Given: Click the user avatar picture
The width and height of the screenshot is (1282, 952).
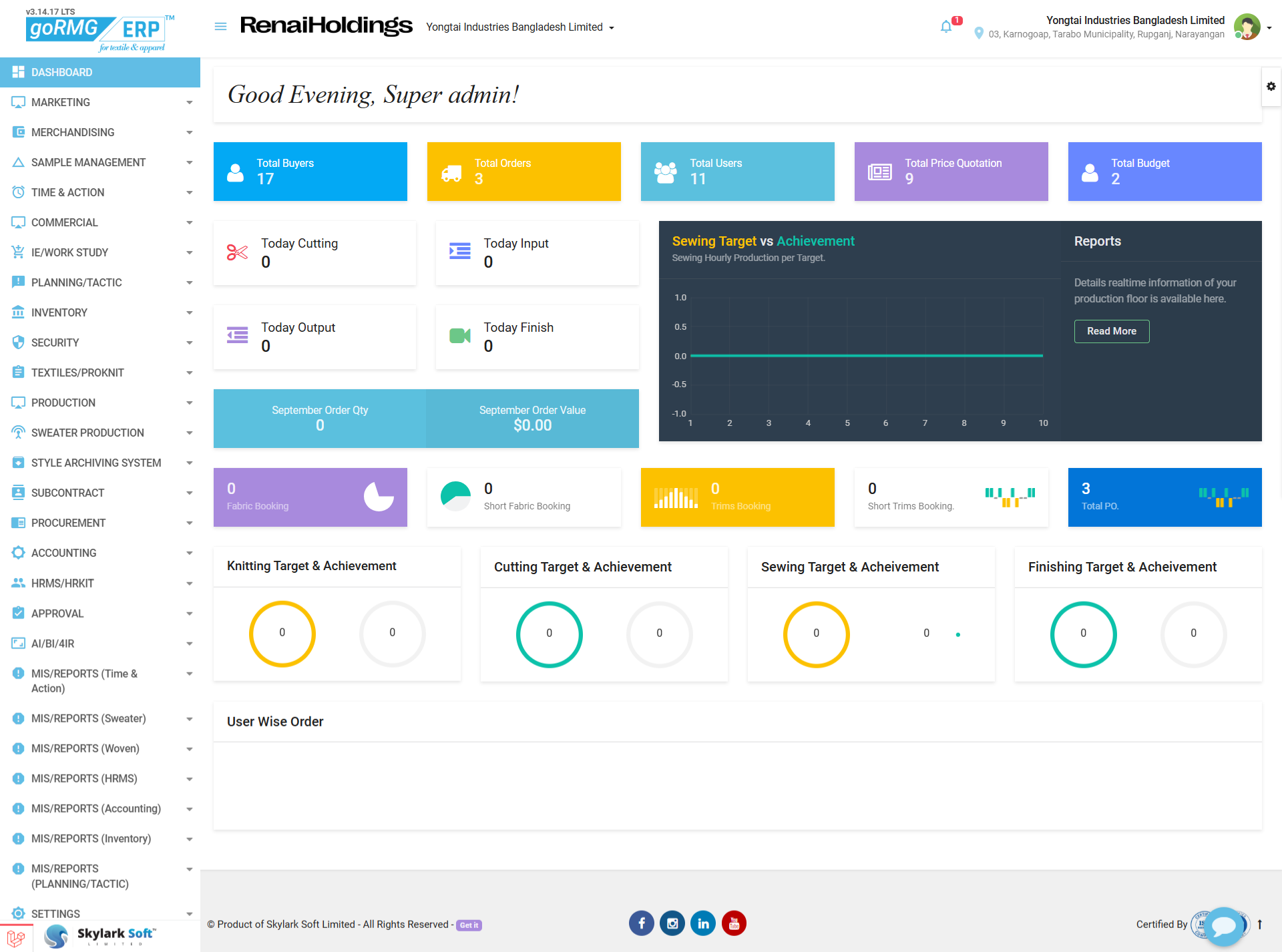Looking at the screenshot, I should pos(1246,27).
